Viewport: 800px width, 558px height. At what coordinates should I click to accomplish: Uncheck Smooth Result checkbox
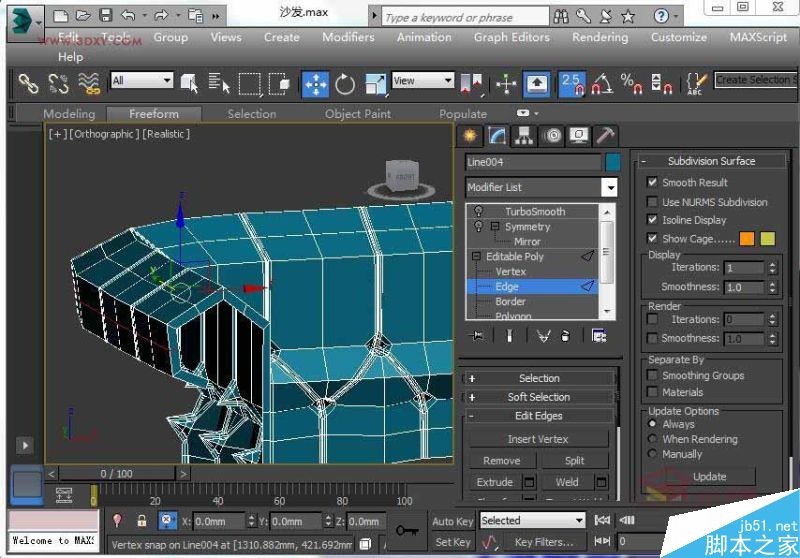652,182
